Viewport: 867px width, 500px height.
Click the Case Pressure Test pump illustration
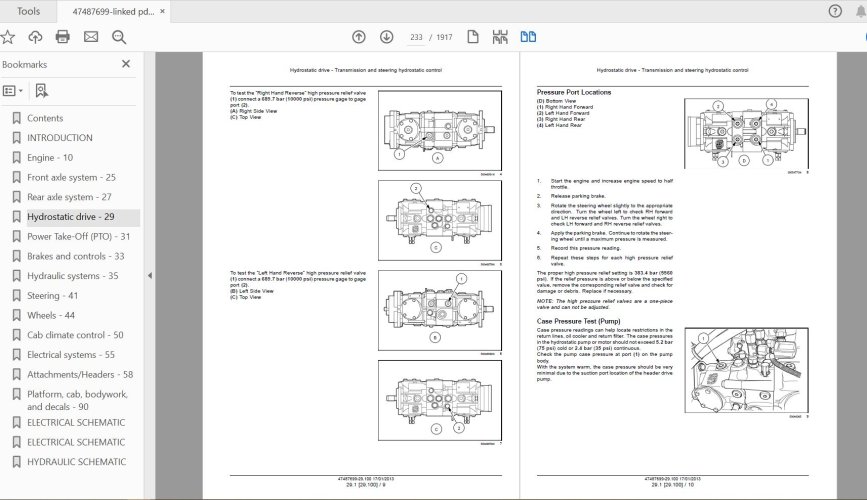click(746, 370)
